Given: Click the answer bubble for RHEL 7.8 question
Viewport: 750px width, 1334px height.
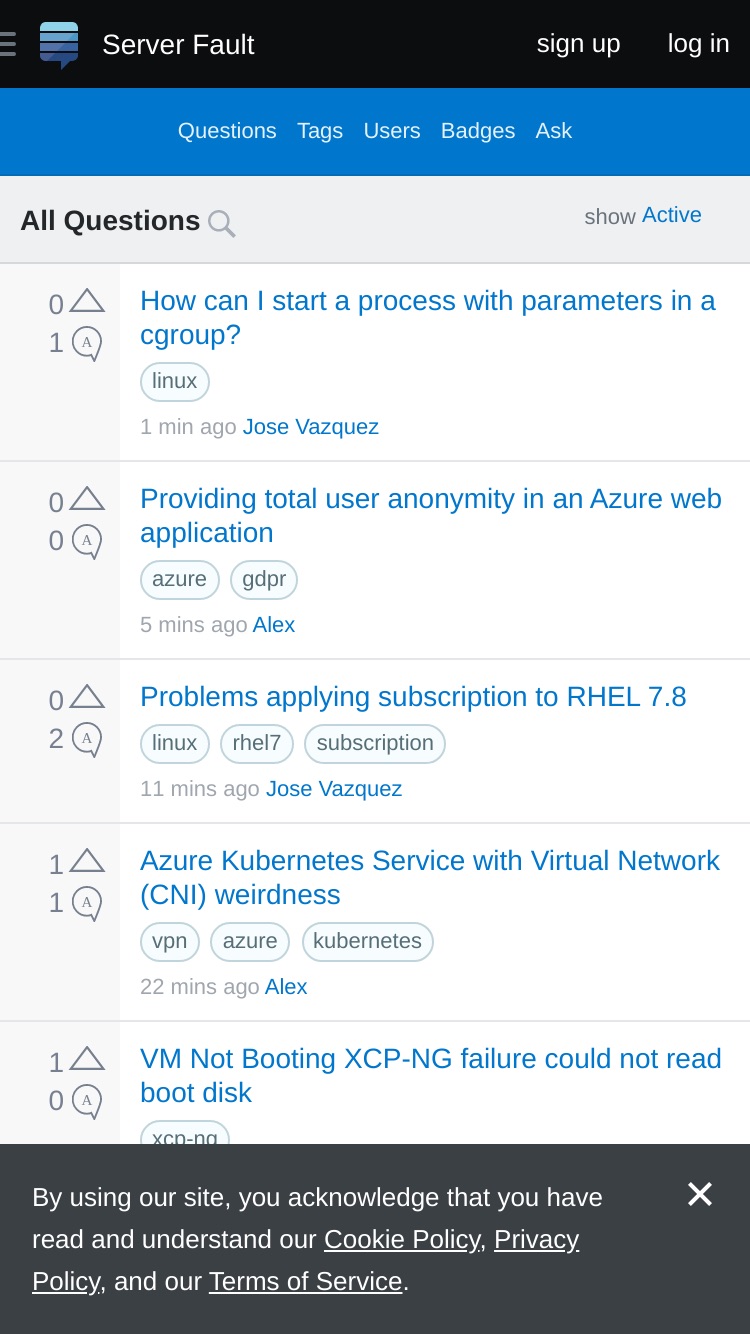Looking at the screenshot, I should 87,739.
